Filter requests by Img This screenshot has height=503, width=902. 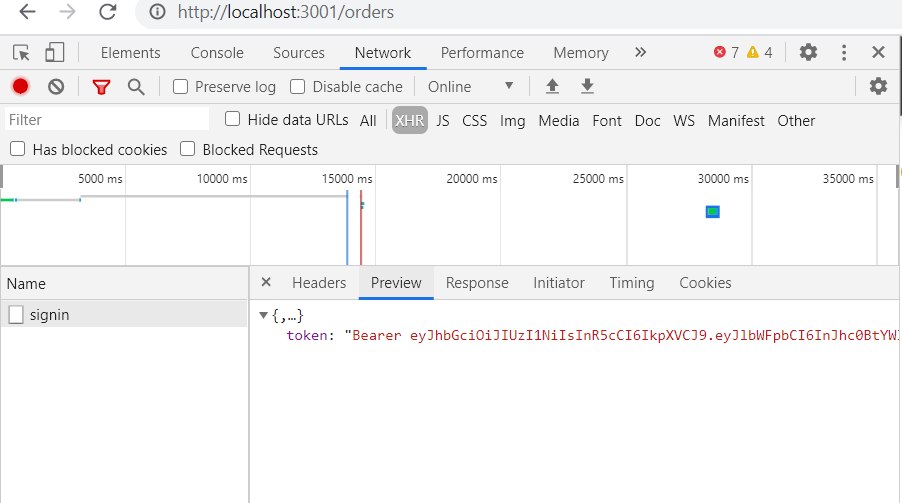(x=512, y=121)
